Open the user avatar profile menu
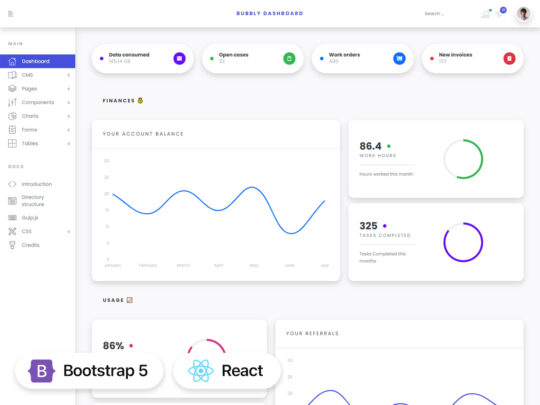Image resolution: width=540 pixels, height=405 pixels. point(523,14)
